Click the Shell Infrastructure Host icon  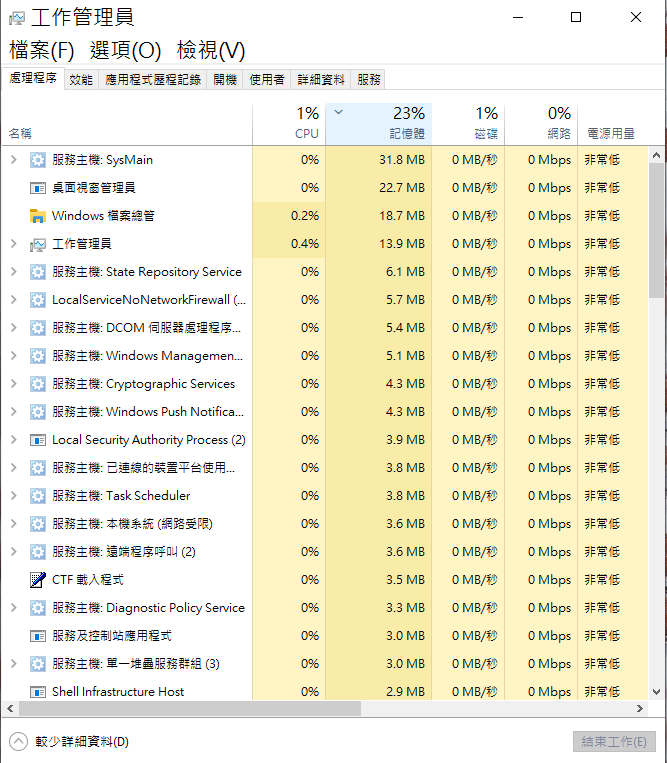click(x=38, y=692)
